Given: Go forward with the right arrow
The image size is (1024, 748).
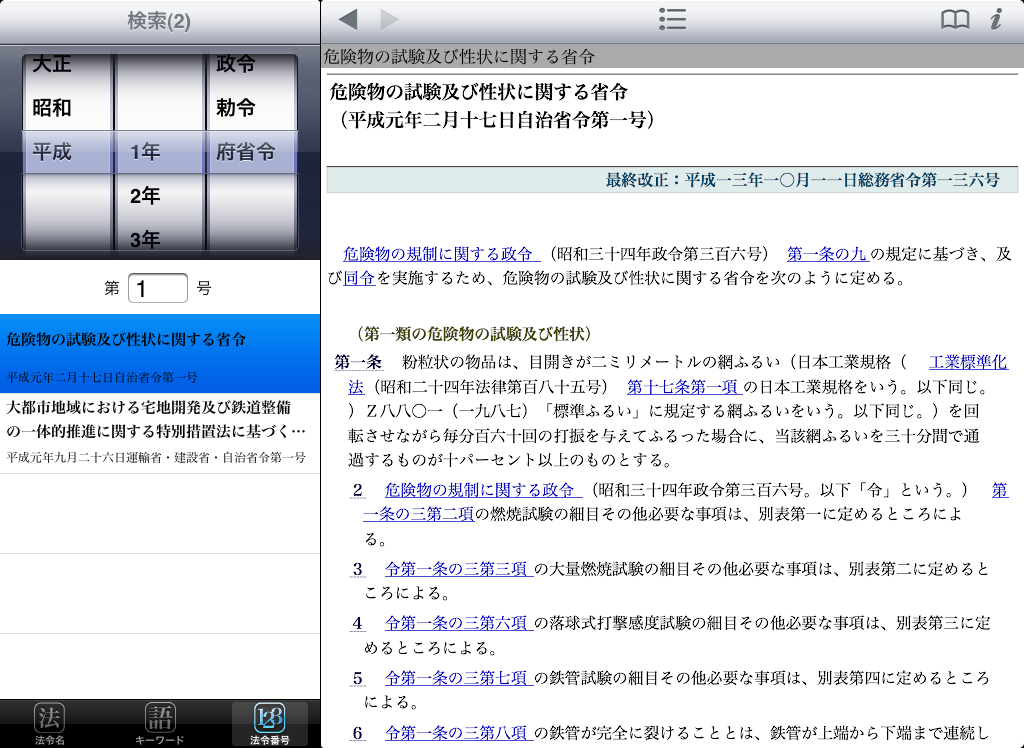Looking at the screenshot, I should coord(389,20).
